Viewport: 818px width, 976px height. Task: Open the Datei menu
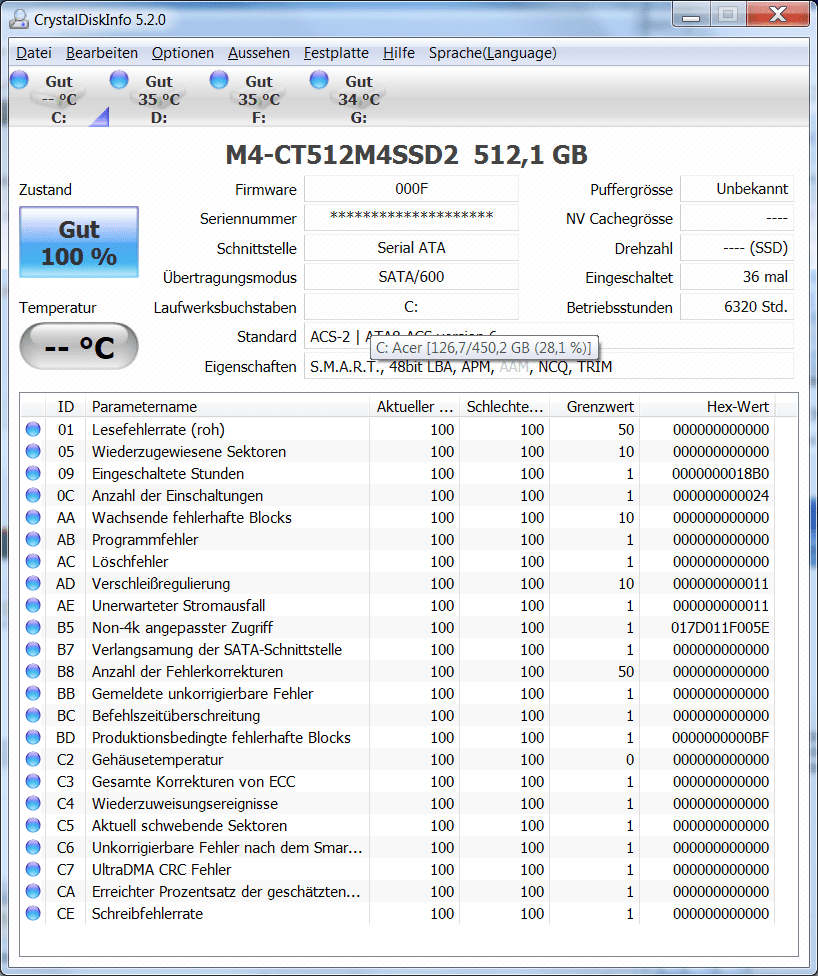click(34, 53)
